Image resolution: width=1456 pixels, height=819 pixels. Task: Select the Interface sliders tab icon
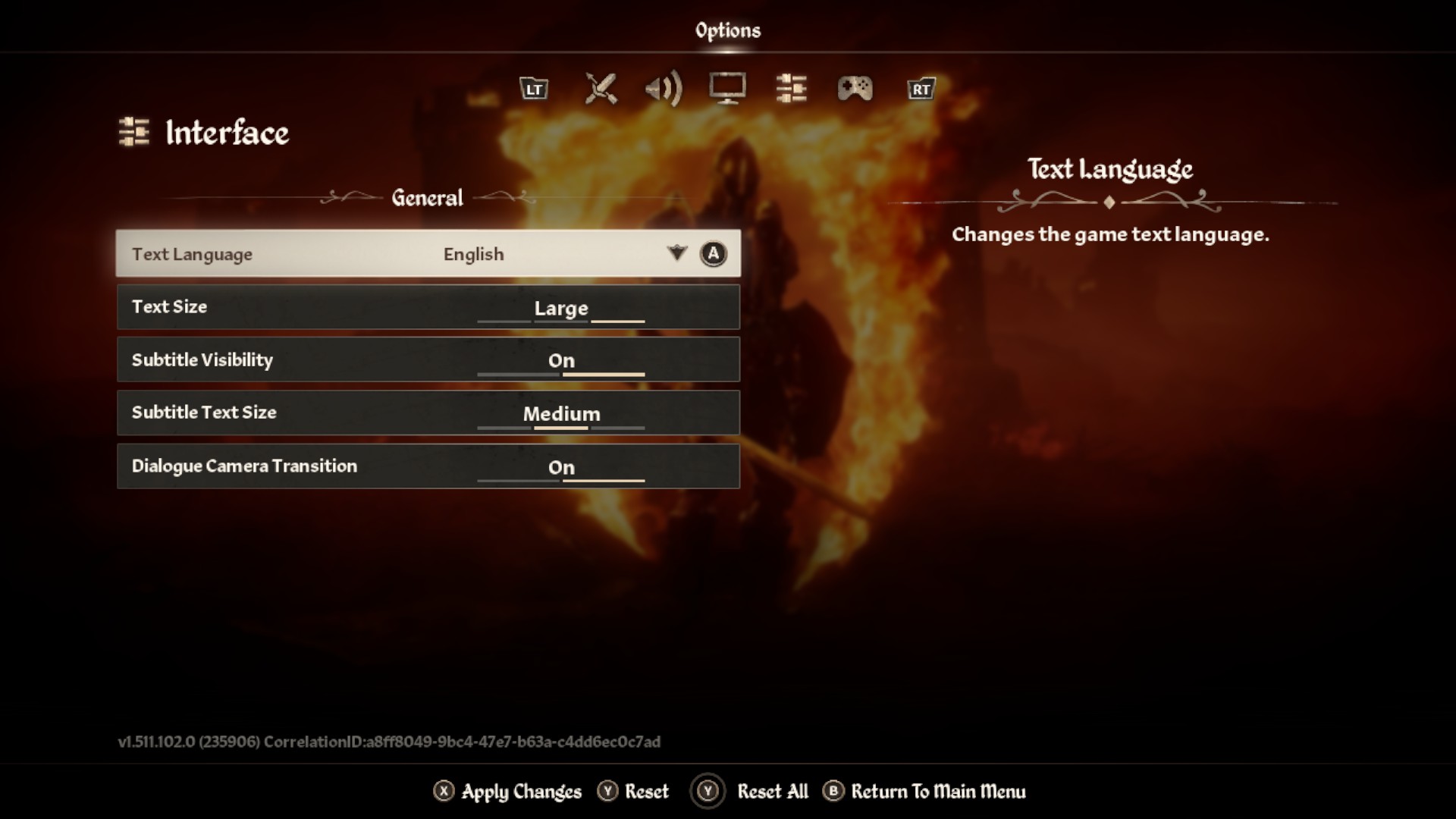[x=791, y=89]
